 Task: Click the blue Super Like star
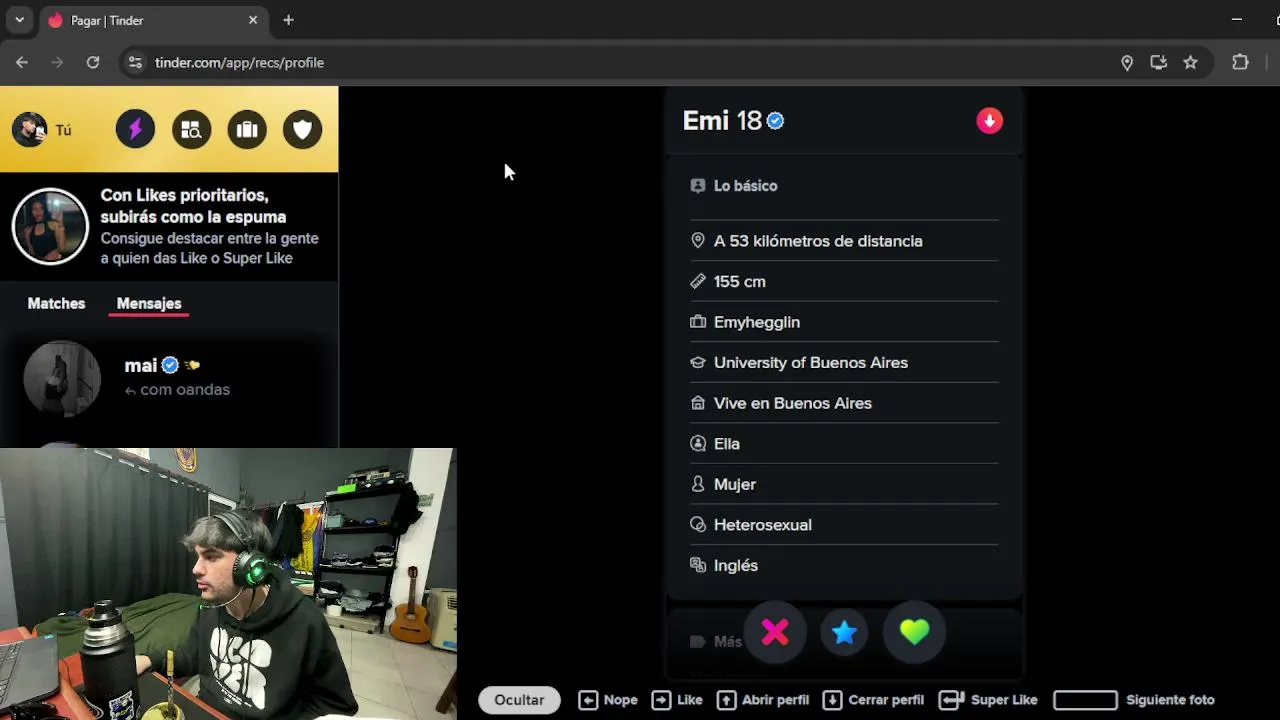point(844,632)
